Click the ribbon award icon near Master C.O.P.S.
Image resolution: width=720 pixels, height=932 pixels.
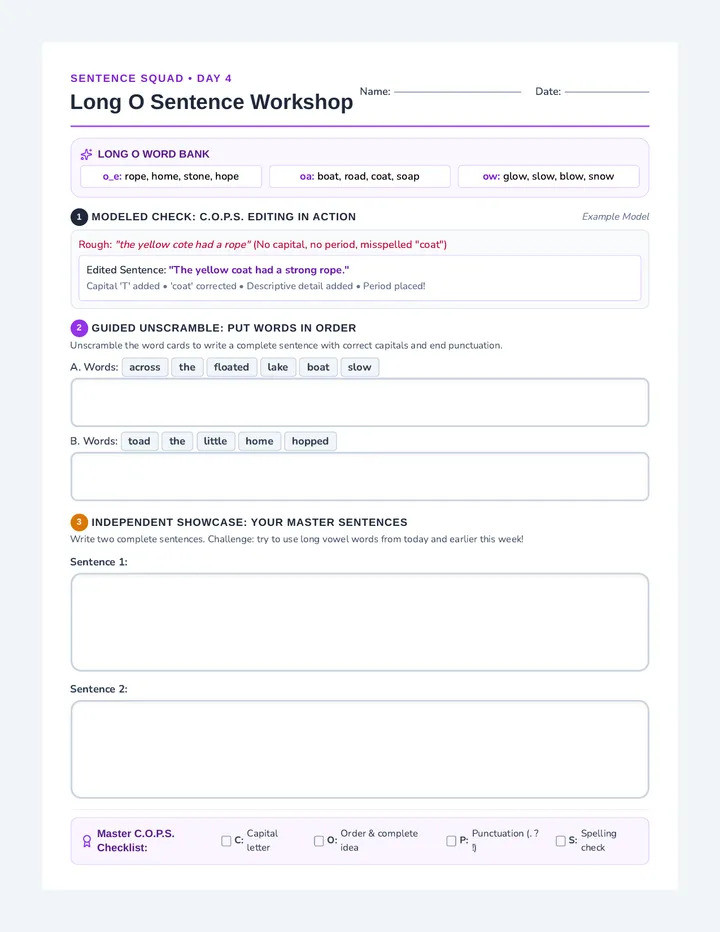[x=87, y=841]
